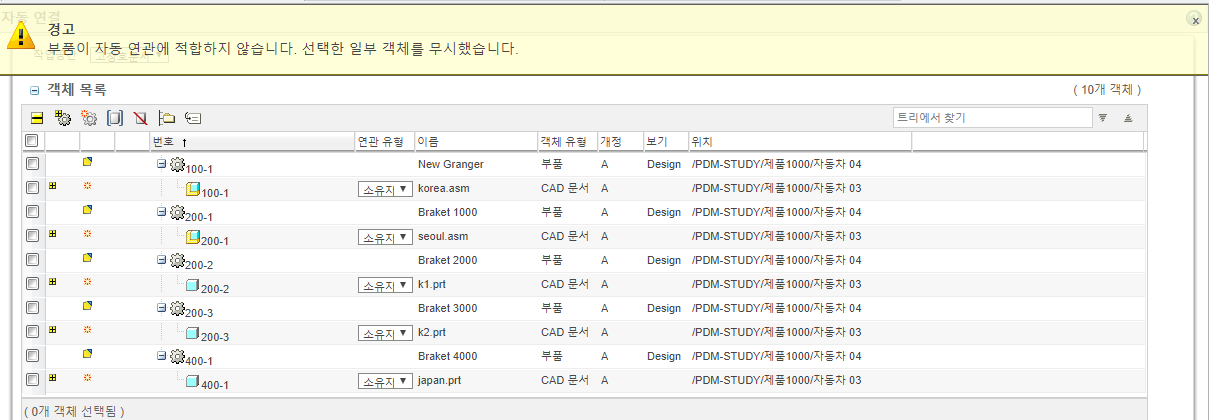The width and height of the screenshot is (1209, 420).
Task: Click the gear icon of part 100-1
Action: (178, 164)
